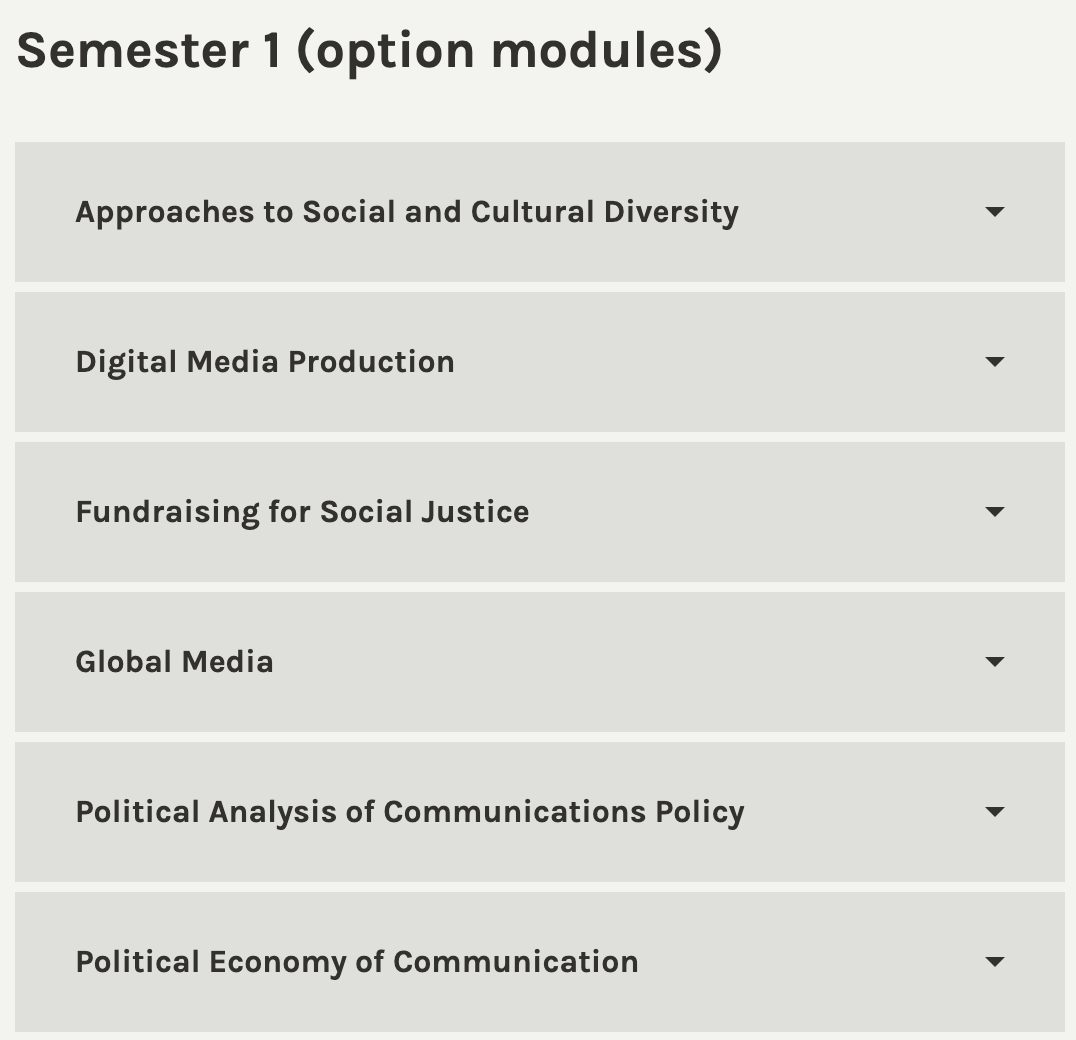This screenshot has width=1076, height=1040.
Task: Click the caret icon next to Global Media
Action: tap(994, 662)
